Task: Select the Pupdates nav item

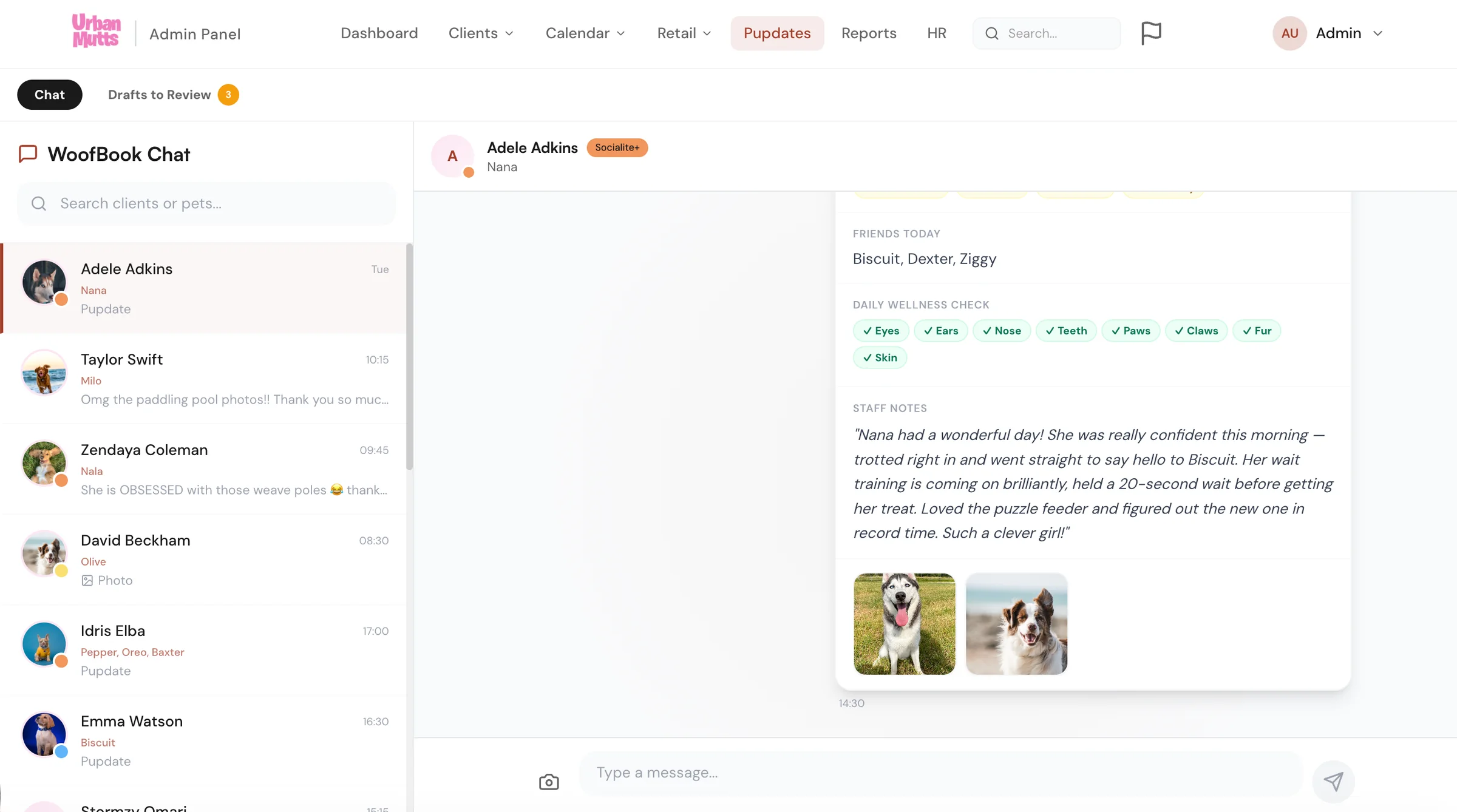Action: coord(777,33)
